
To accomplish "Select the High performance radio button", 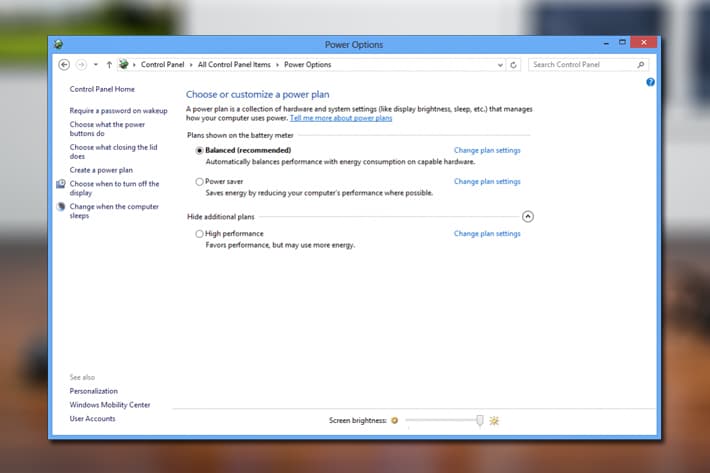I will (199, 234).
